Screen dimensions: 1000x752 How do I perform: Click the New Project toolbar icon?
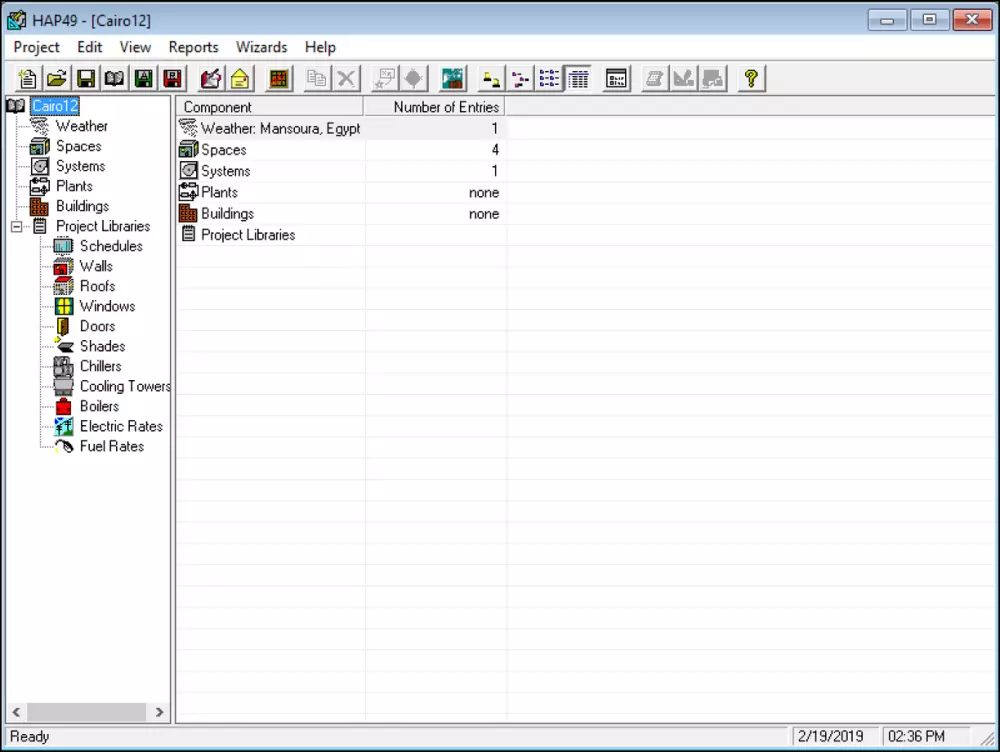[x=27, y=78]
